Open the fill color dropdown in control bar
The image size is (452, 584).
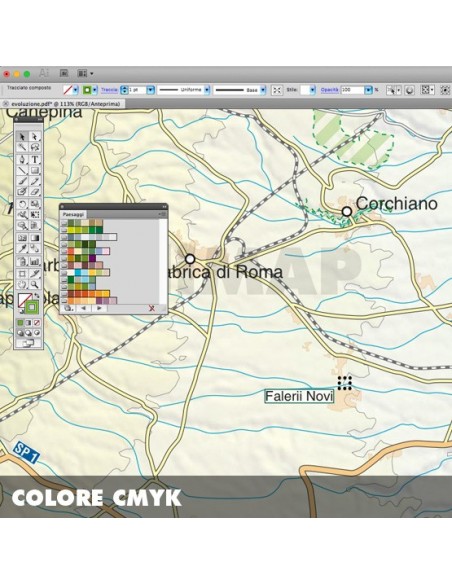[76, 90]
